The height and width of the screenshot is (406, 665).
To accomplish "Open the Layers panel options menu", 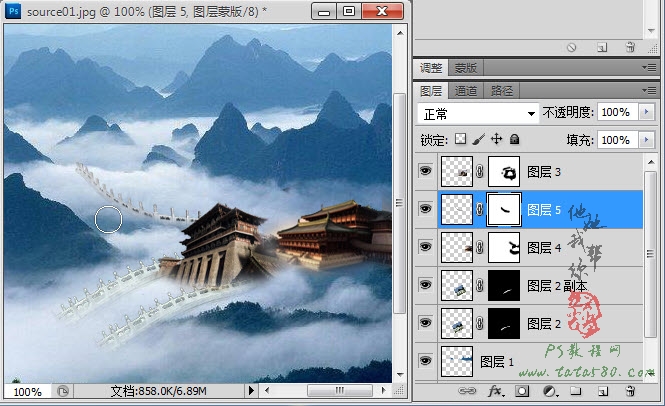I will pyautogui.click(x=649, y=90).
